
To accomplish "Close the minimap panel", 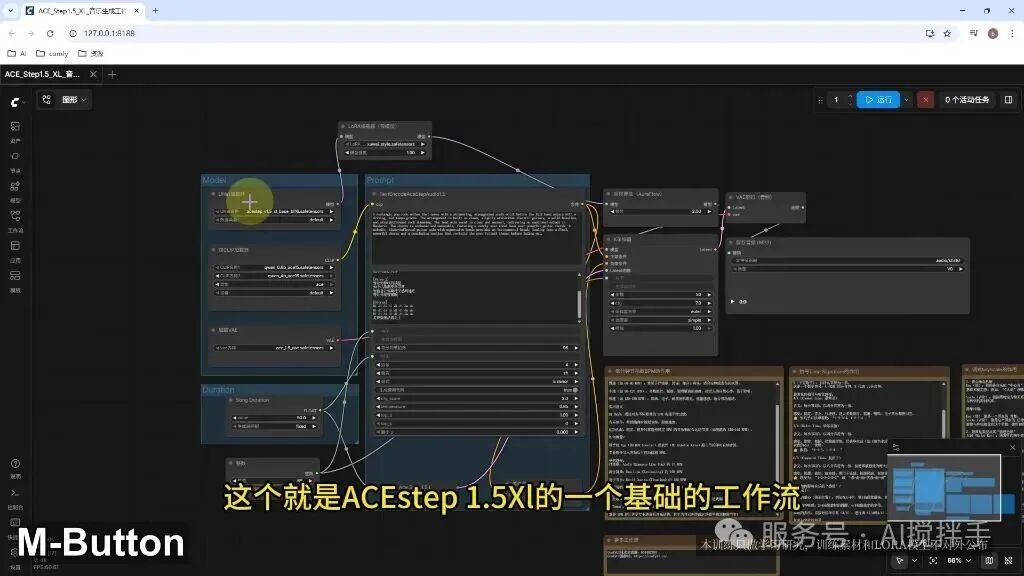I will (x=1012, y=447).
